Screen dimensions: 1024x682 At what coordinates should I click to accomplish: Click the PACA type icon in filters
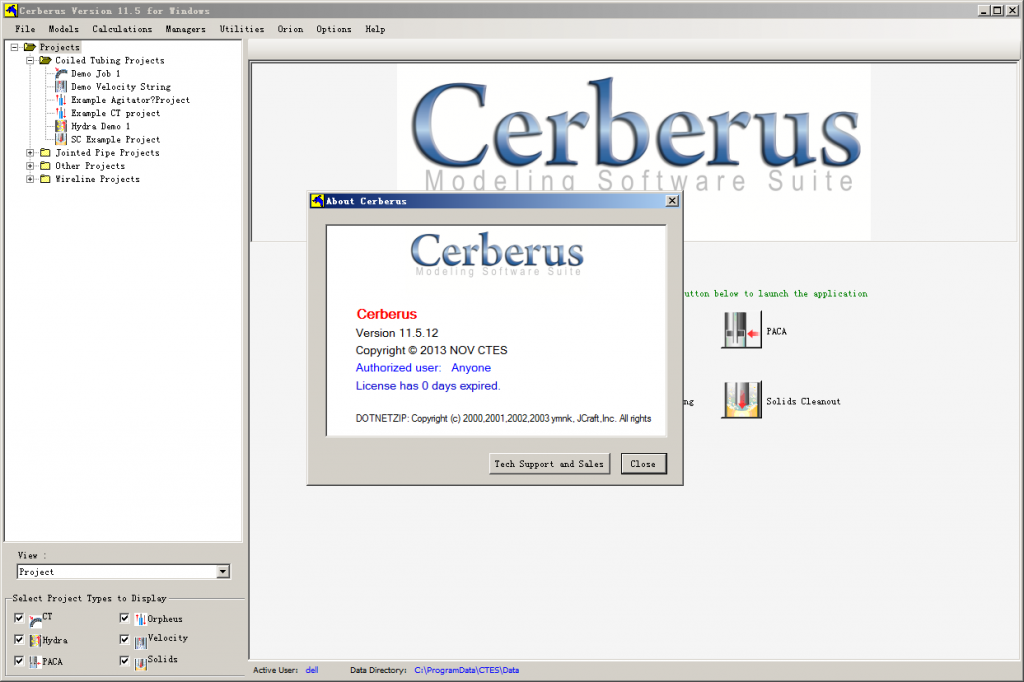[35, 662]
